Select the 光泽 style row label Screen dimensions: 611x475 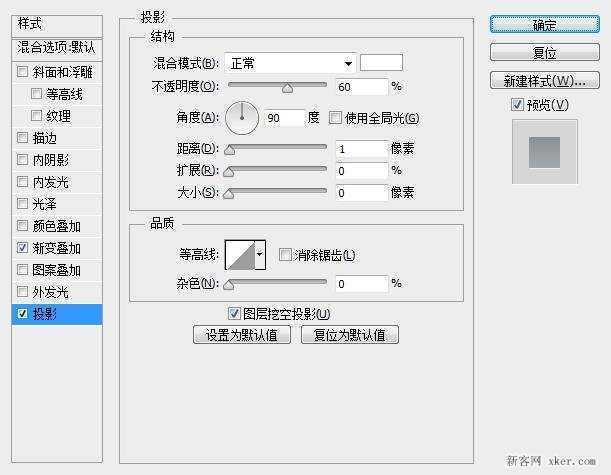point(44,204)
